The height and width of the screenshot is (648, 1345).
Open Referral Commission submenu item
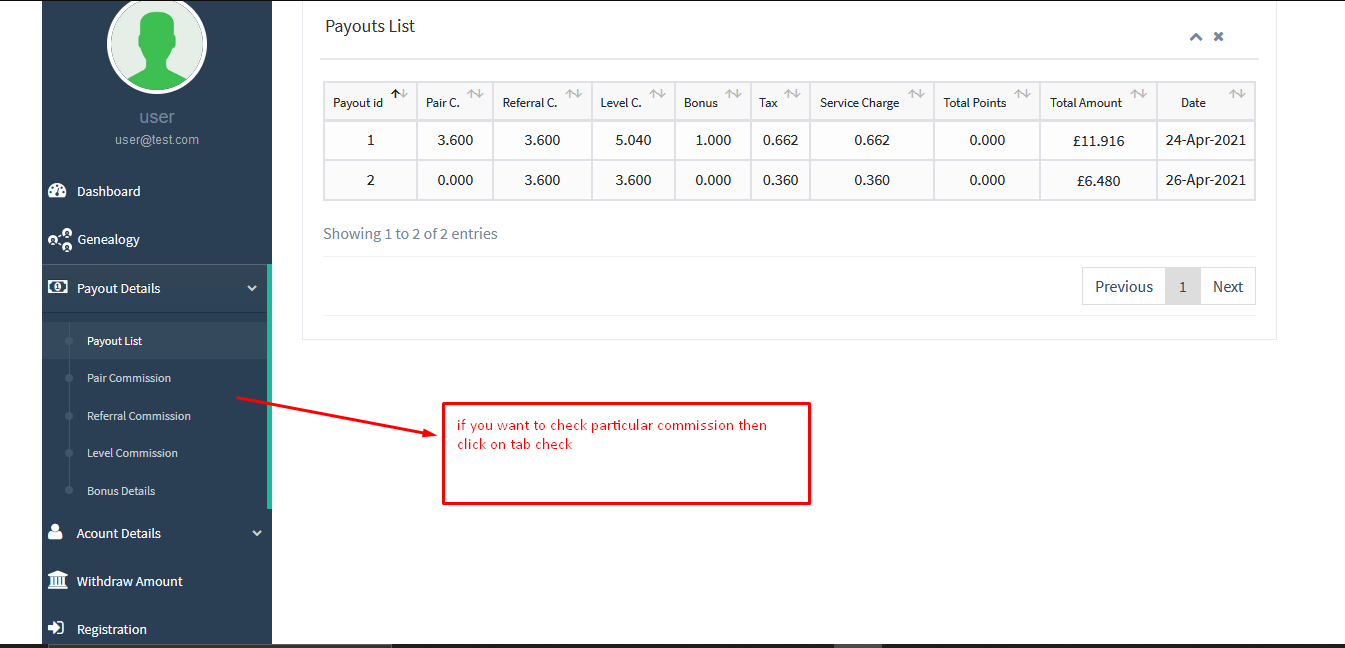[139, 416]
